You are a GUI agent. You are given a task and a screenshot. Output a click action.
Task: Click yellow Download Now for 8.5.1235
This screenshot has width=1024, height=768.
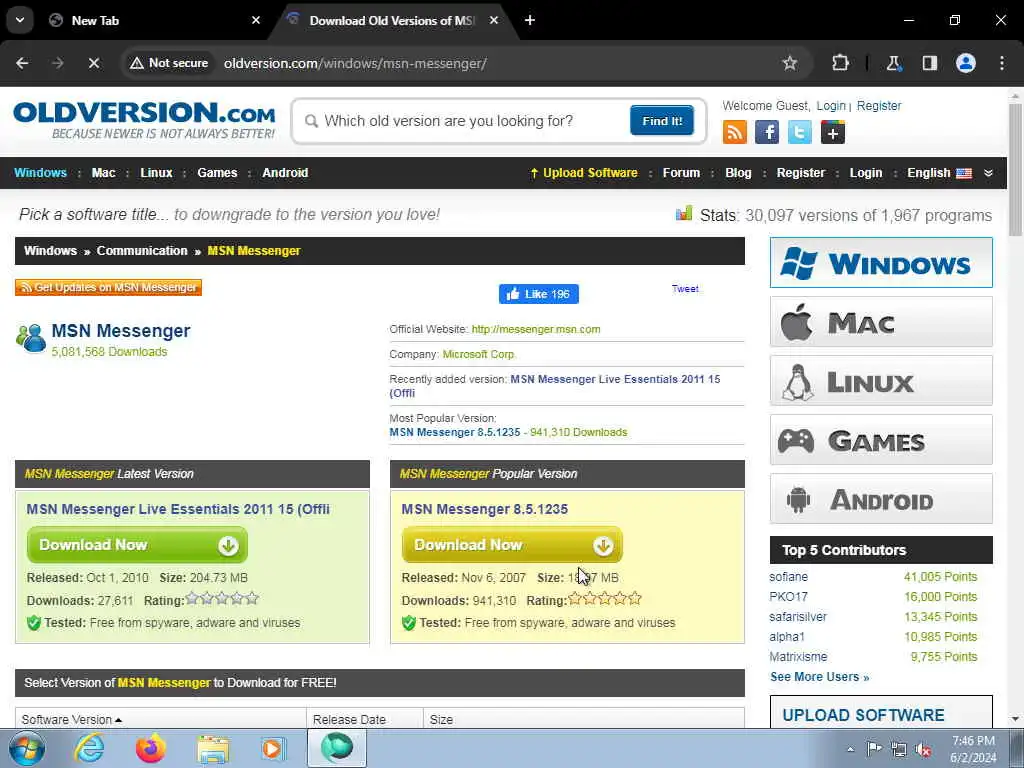pyautogui.click(x=512, y=545)
